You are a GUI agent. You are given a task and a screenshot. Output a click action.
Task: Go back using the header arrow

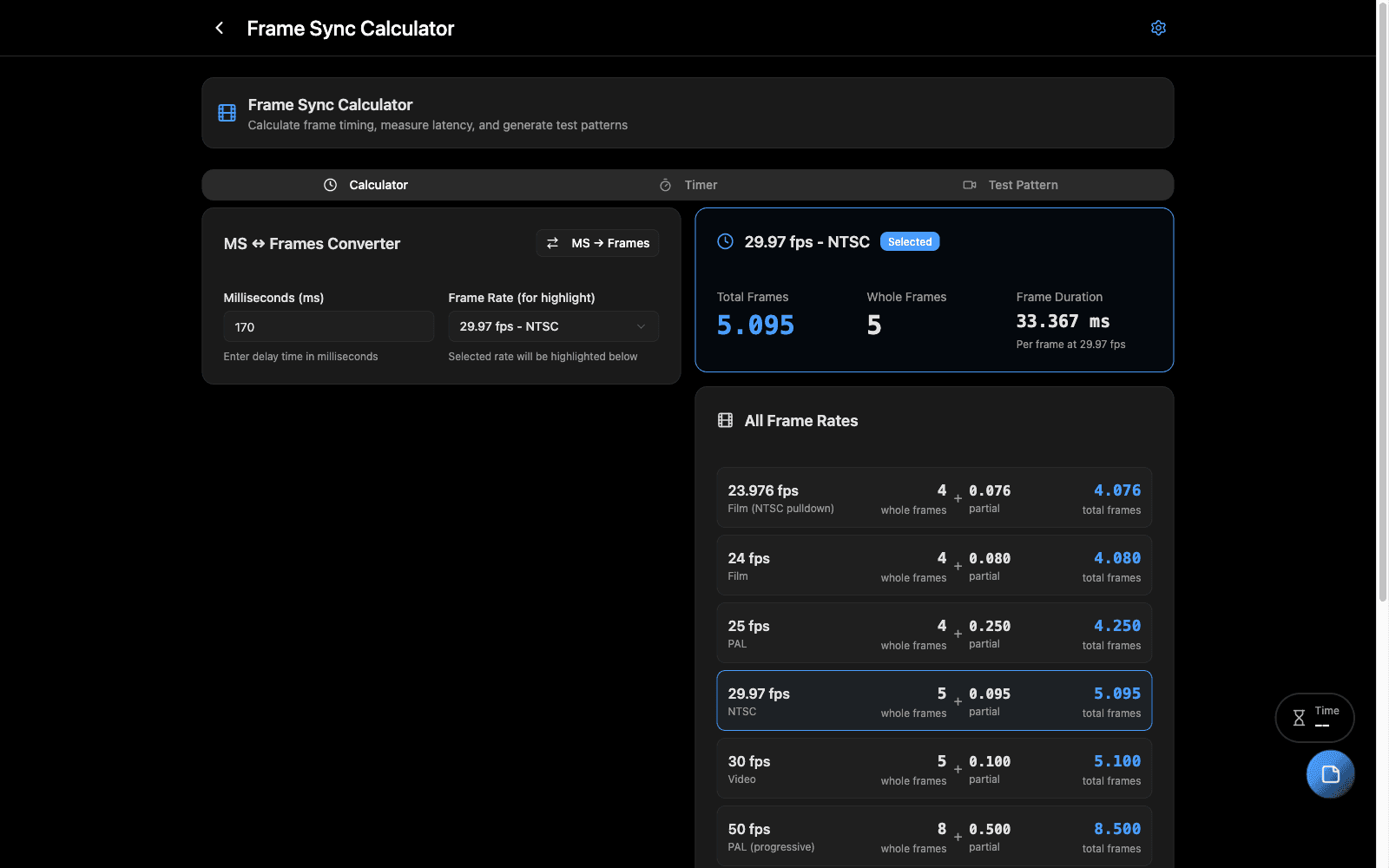point(220,28)
